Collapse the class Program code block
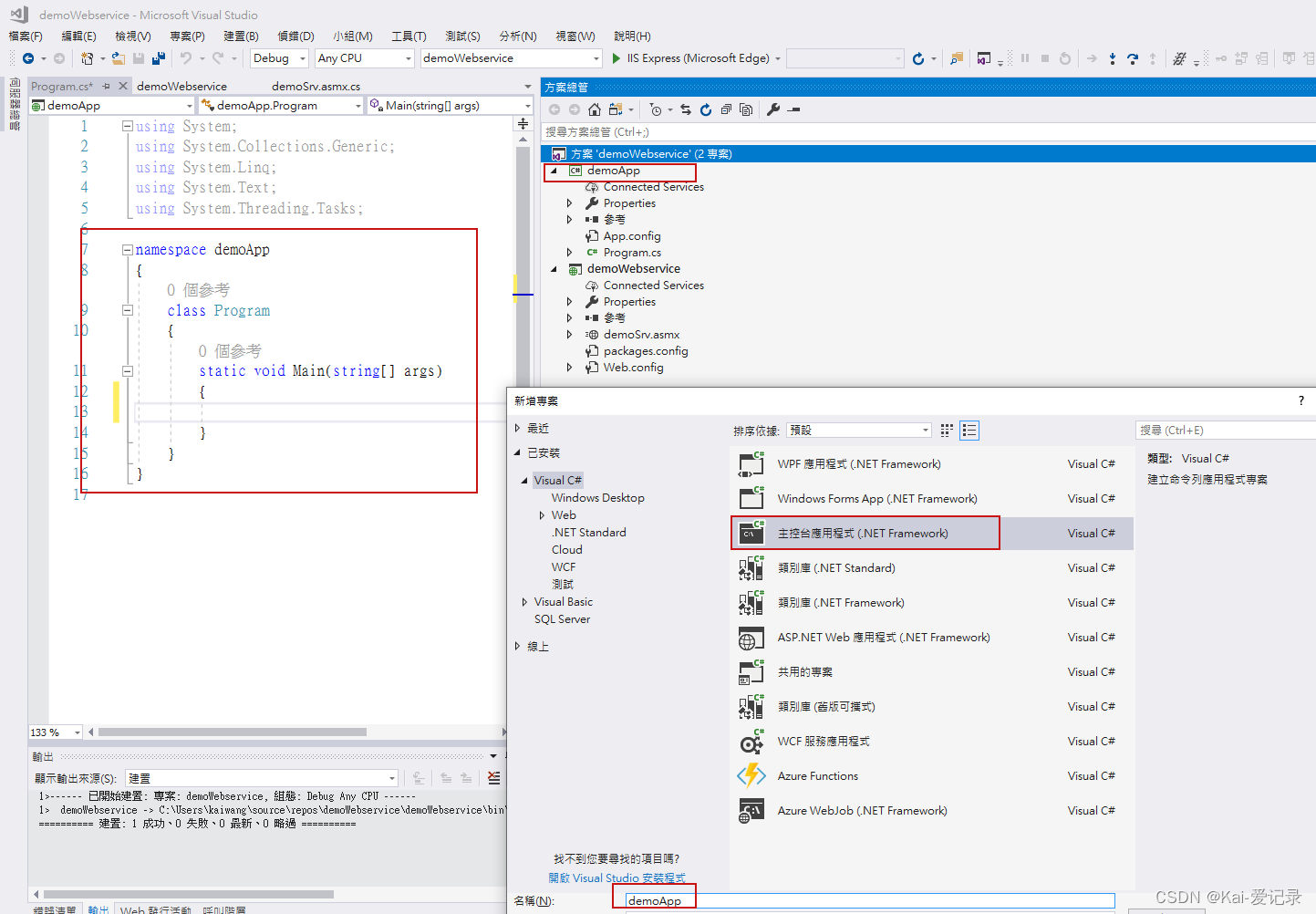Screen dimensions: 1316x914 [x=128, y=310]
